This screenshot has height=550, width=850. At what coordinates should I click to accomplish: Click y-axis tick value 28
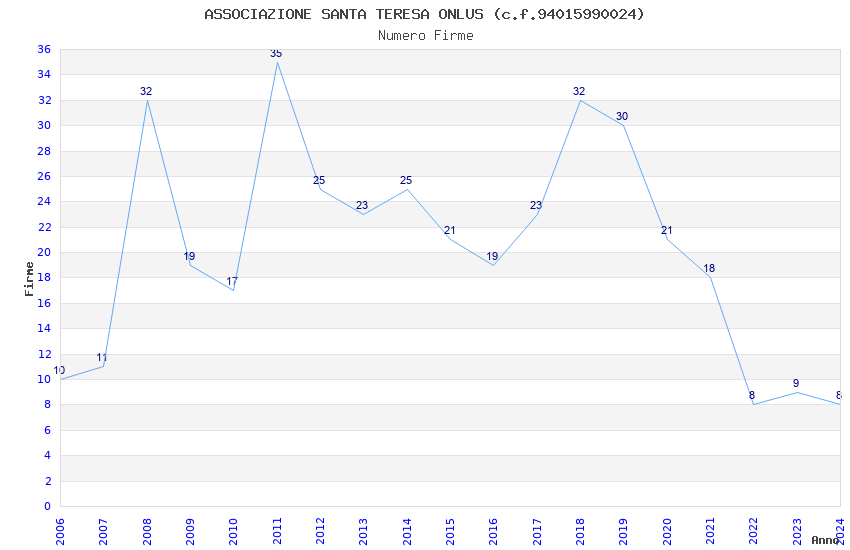(x=44, y=151)
